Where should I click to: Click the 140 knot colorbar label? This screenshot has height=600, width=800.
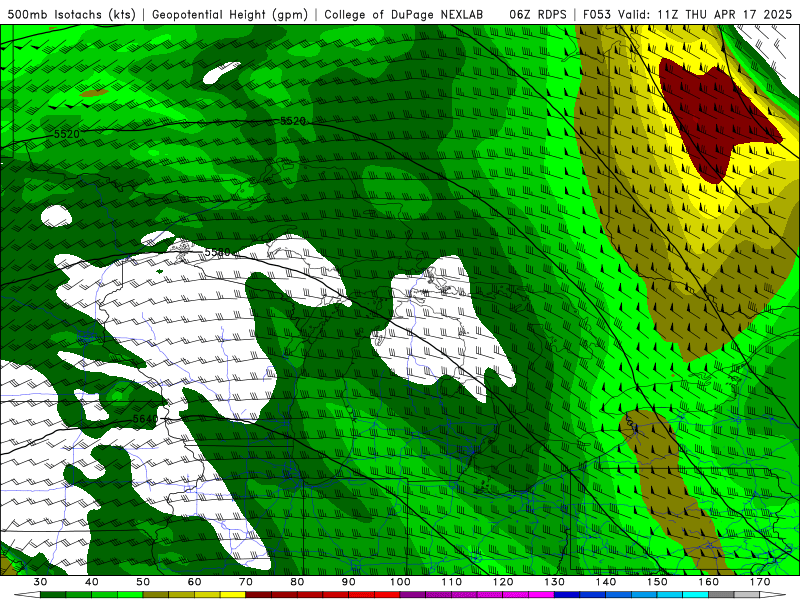click(x=606, y=582)
